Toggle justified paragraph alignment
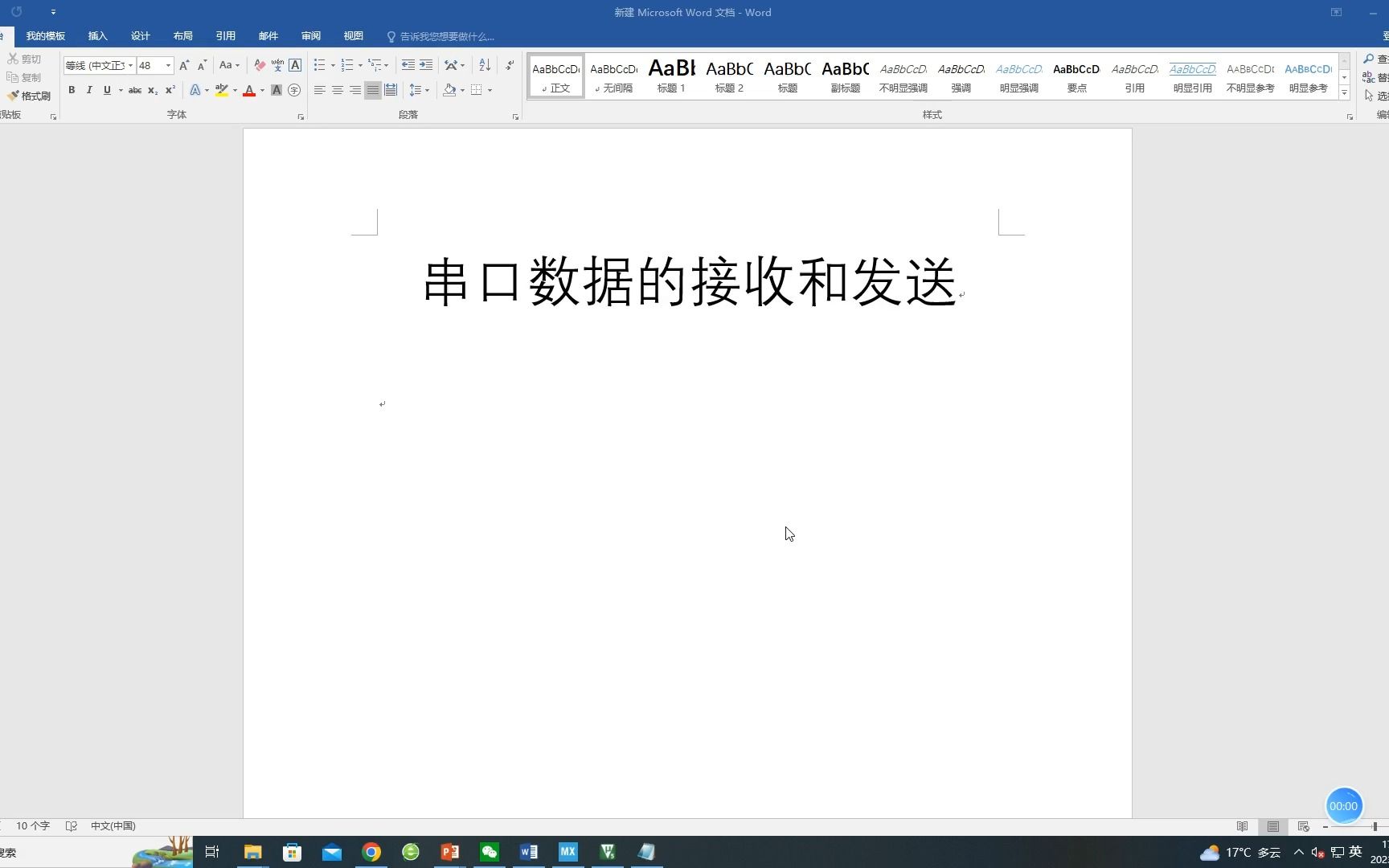The height and width of the screenshot is (868, 1389). click(x=372, y=90)
